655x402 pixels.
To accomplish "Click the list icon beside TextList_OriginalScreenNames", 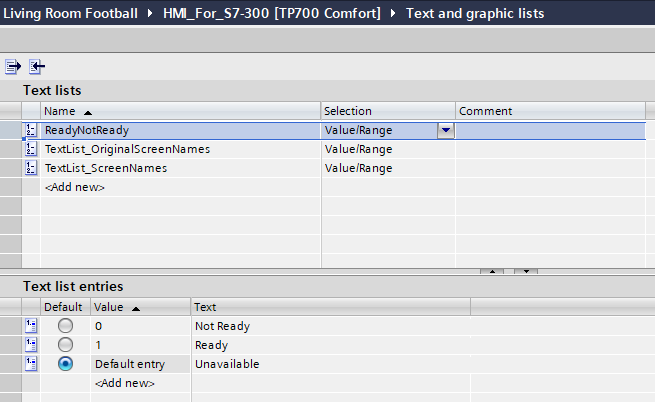I will (x=31, y=149).
